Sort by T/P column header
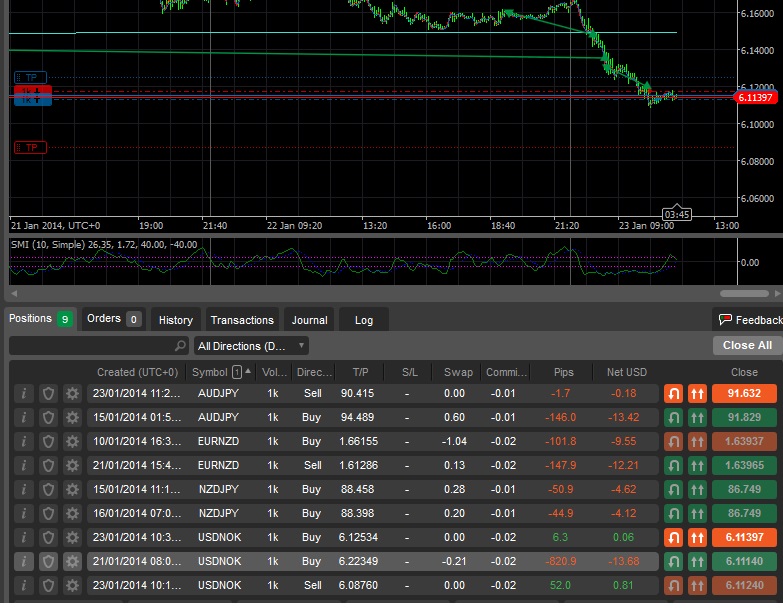The height and width of the screenshot is (614, 783). [361, 372]
